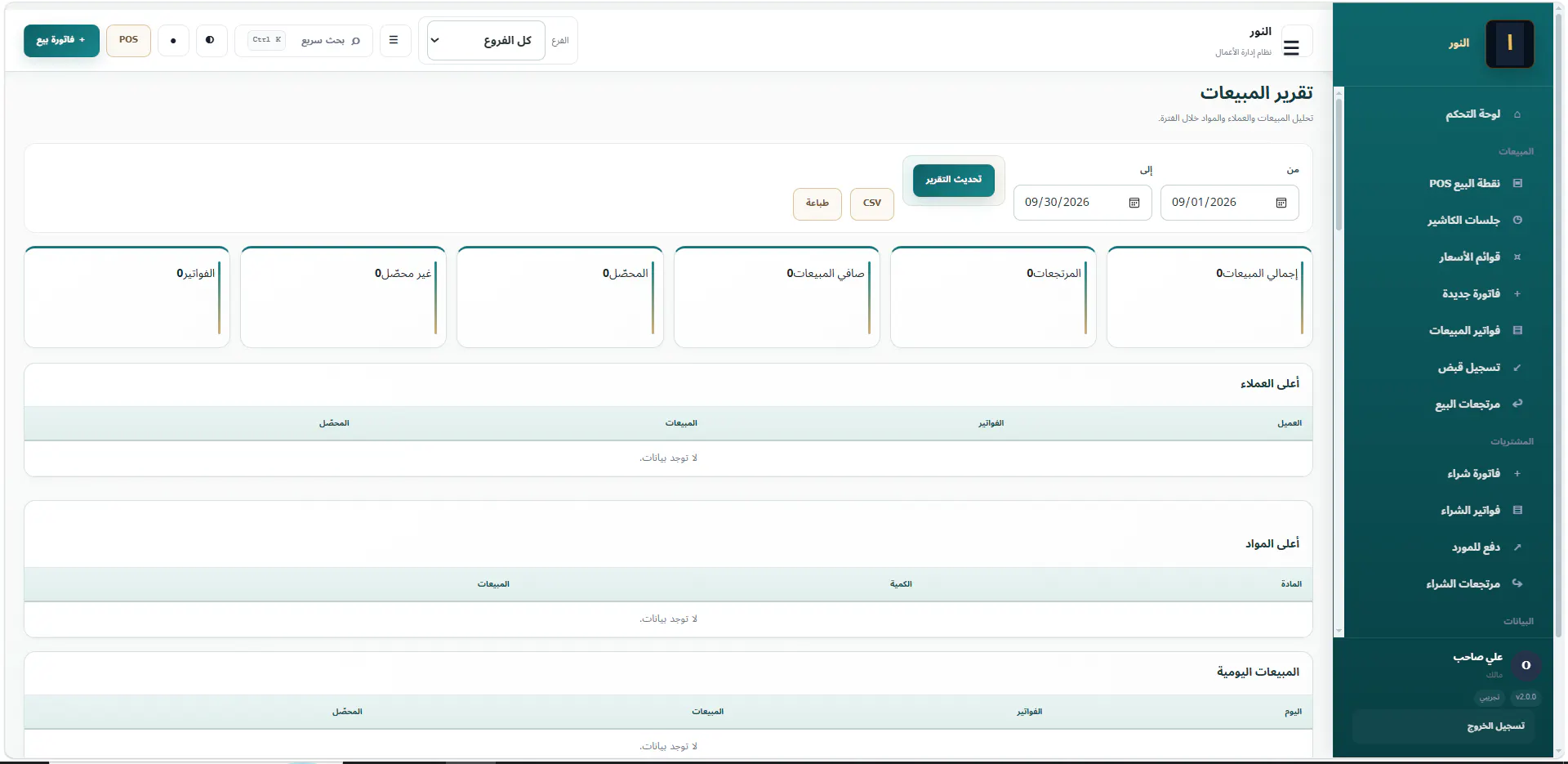The width and height of the screenshot is (1568, 764).
Task: Click icon beside فواتير الشراء
Action: 1517,511
